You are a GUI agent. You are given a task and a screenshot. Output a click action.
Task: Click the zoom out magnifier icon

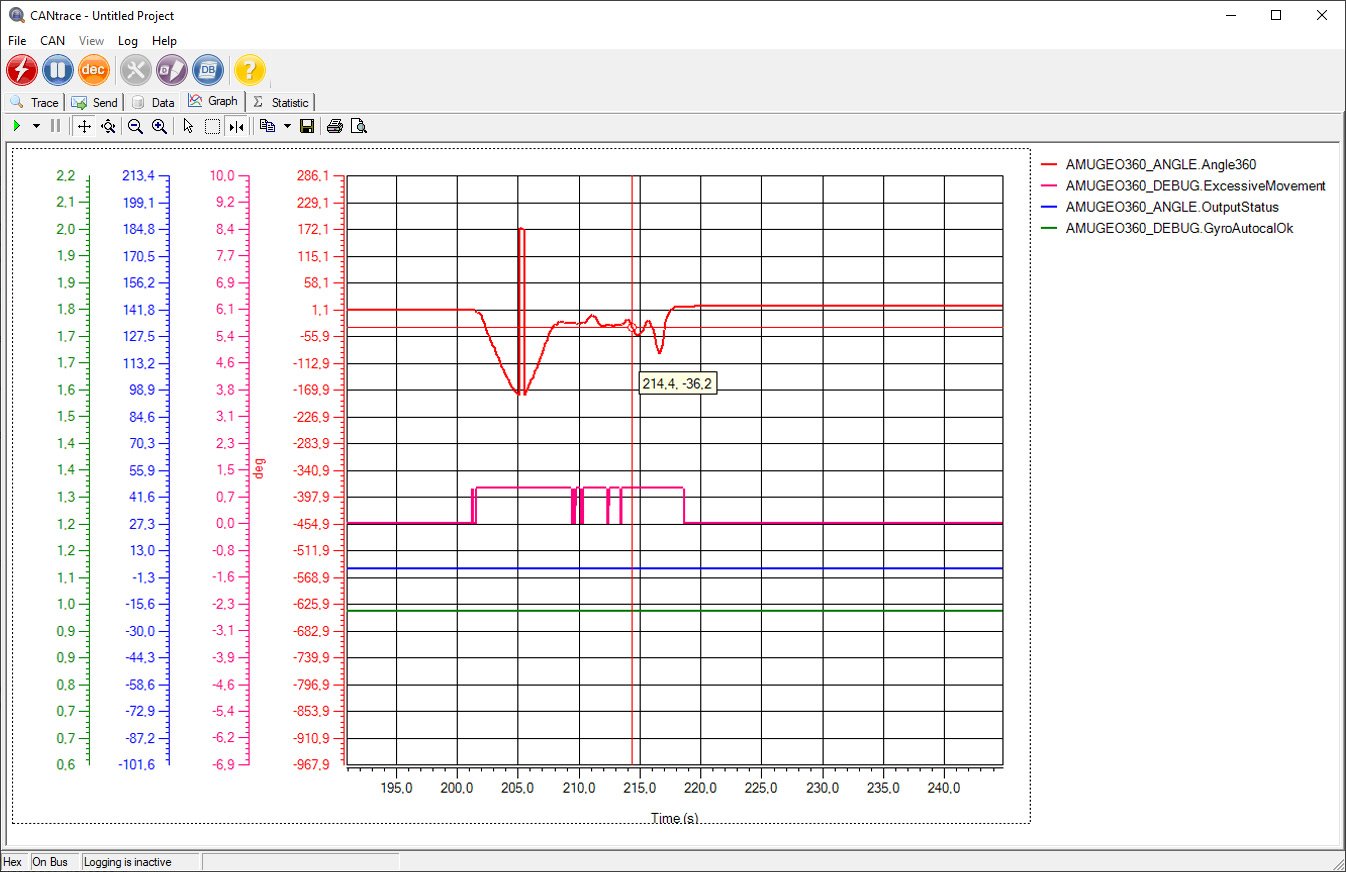(x=136, y=126)
